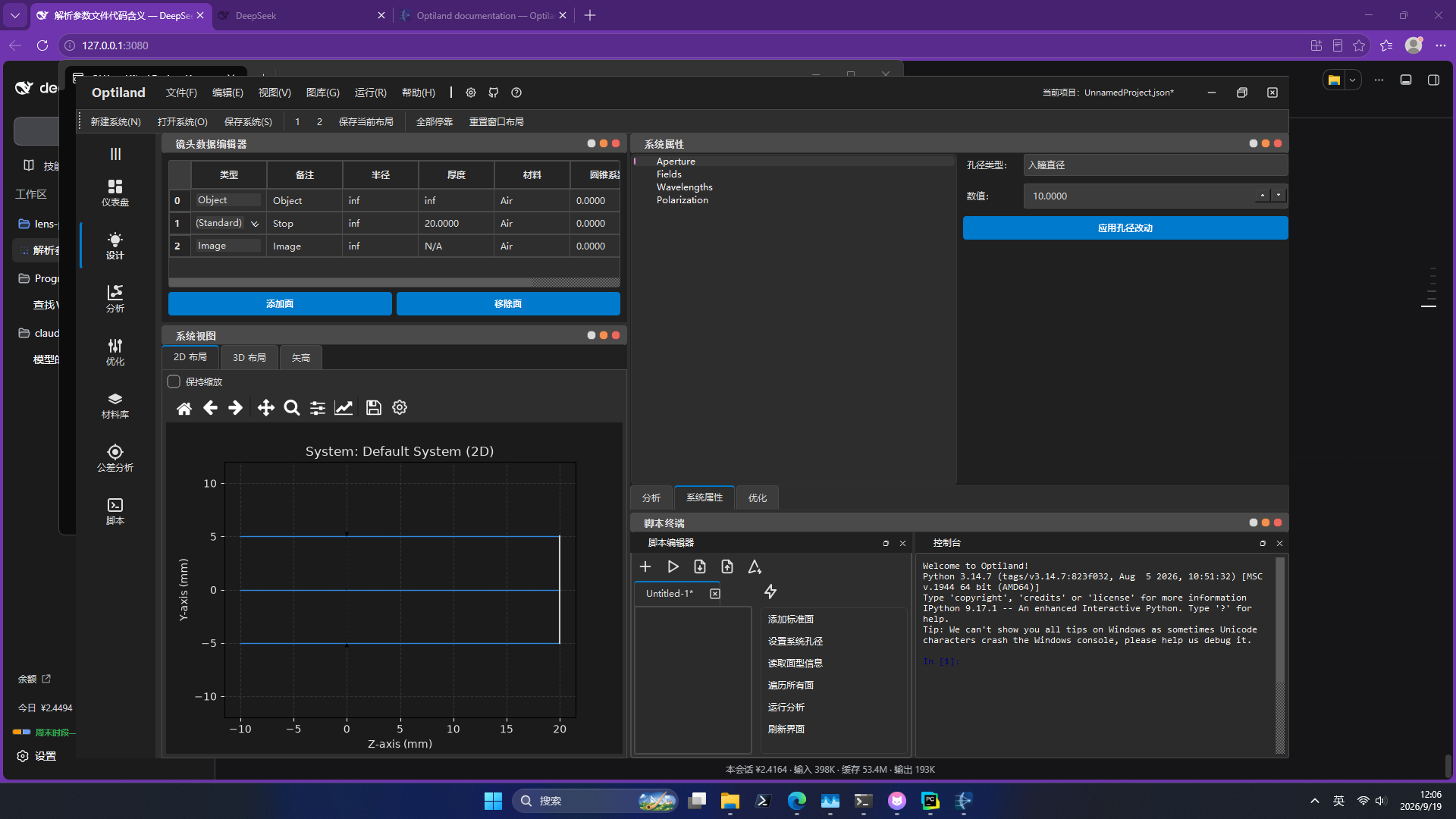Click the 20.0000 thickness cell of Stop row
The image size is (1456, 819).
(x=456, y=224)
